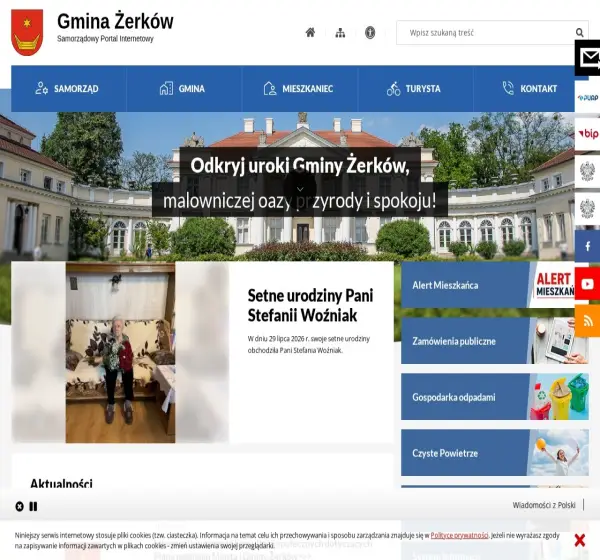Open 'Setne urodziny Pani Stefanii Woźniak' headline

[310, 305]
